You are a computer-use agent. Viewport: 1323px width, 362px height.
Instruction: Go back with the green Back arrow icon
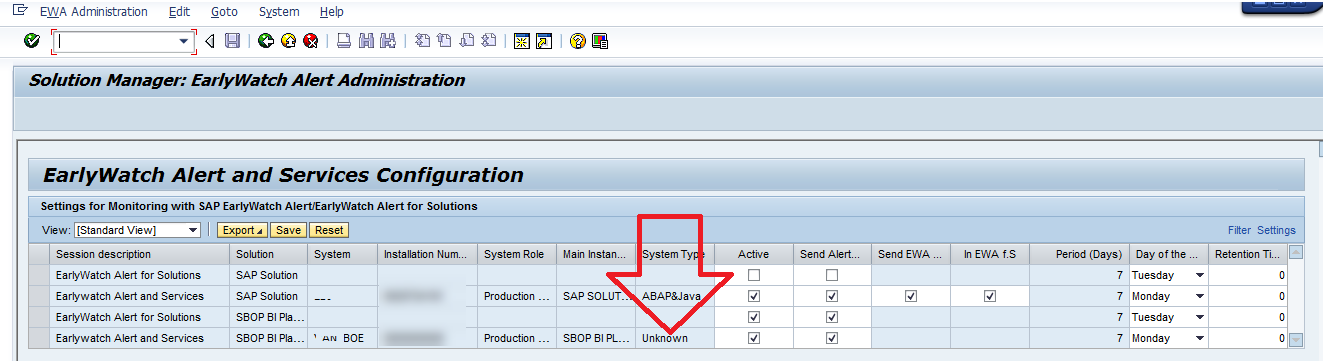click(x=266, y=41)
